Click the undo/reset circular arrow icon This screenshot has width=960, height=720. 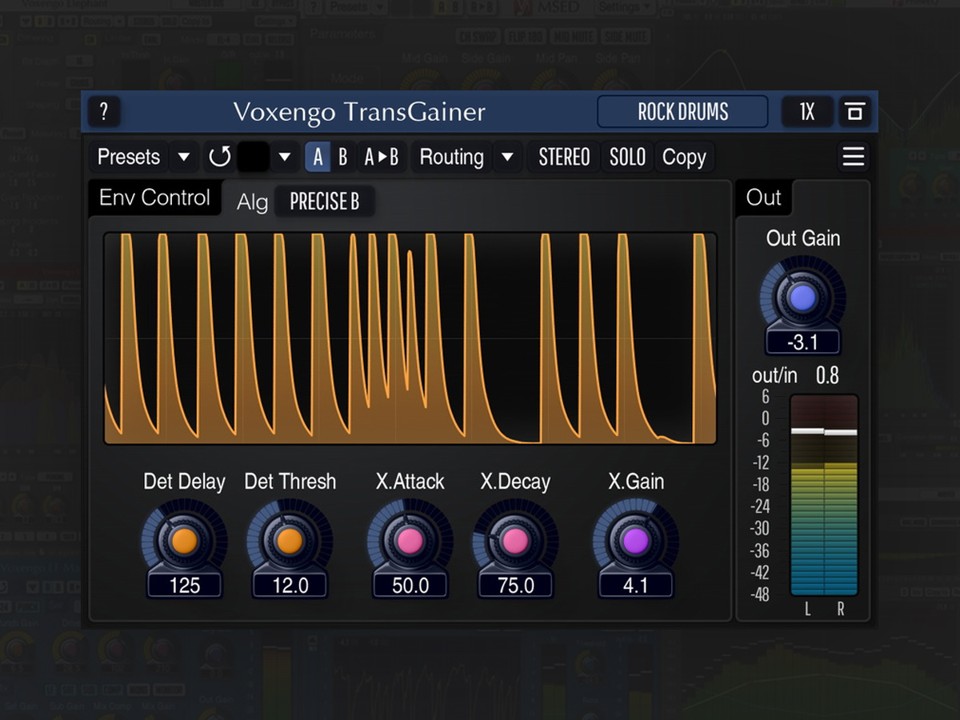click(219, 157)
